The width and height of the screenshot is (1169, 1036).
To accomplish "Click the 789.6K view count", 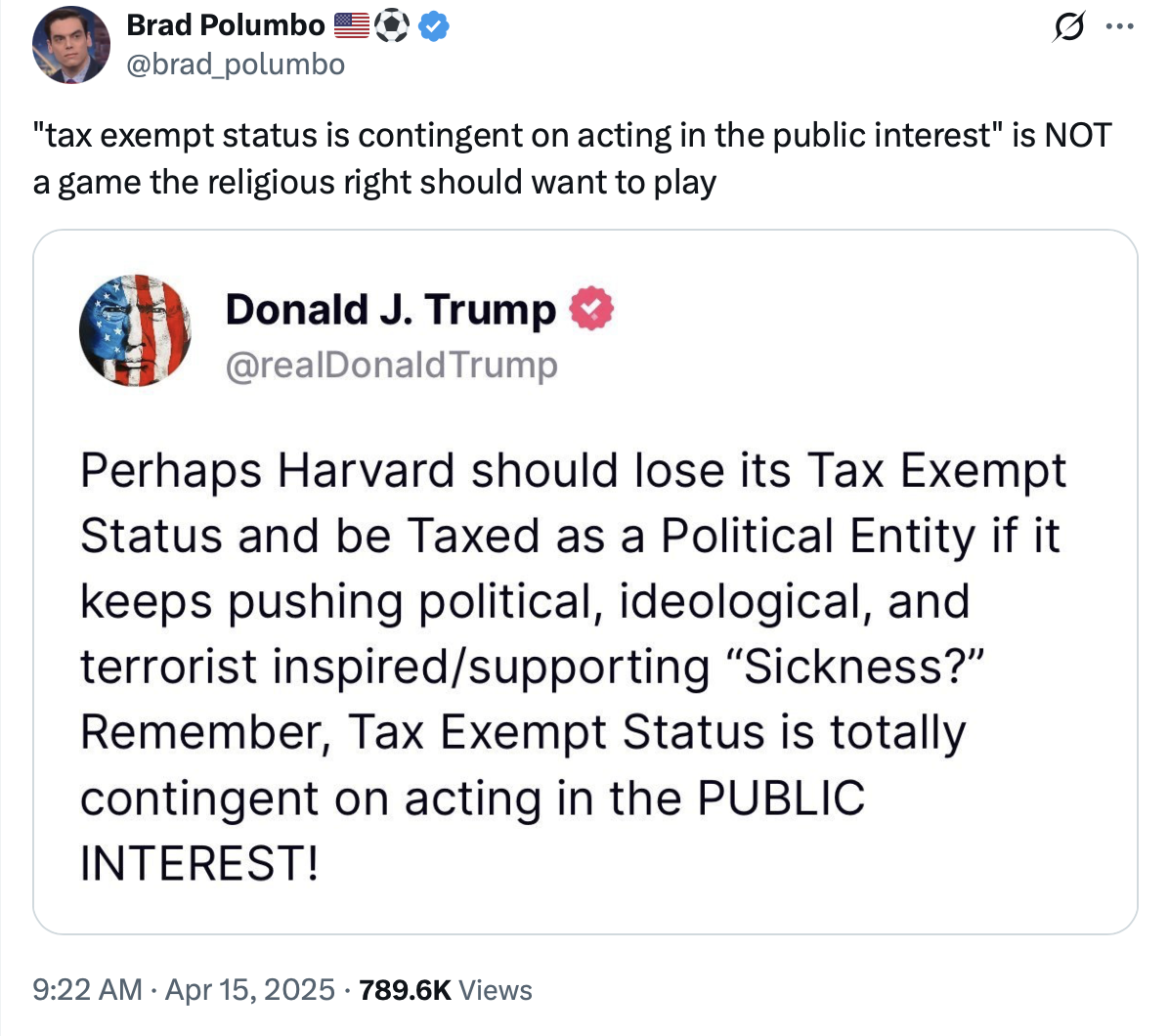I will 405,990.
